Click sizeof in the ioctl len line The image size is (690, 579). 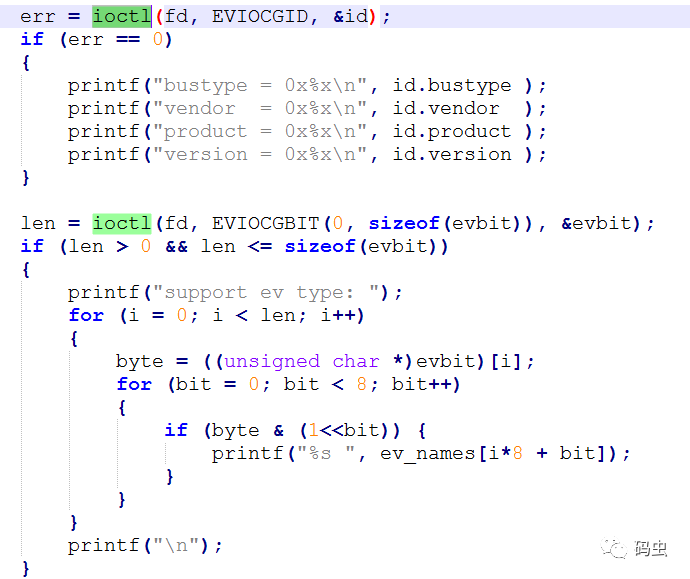point(404,223)
